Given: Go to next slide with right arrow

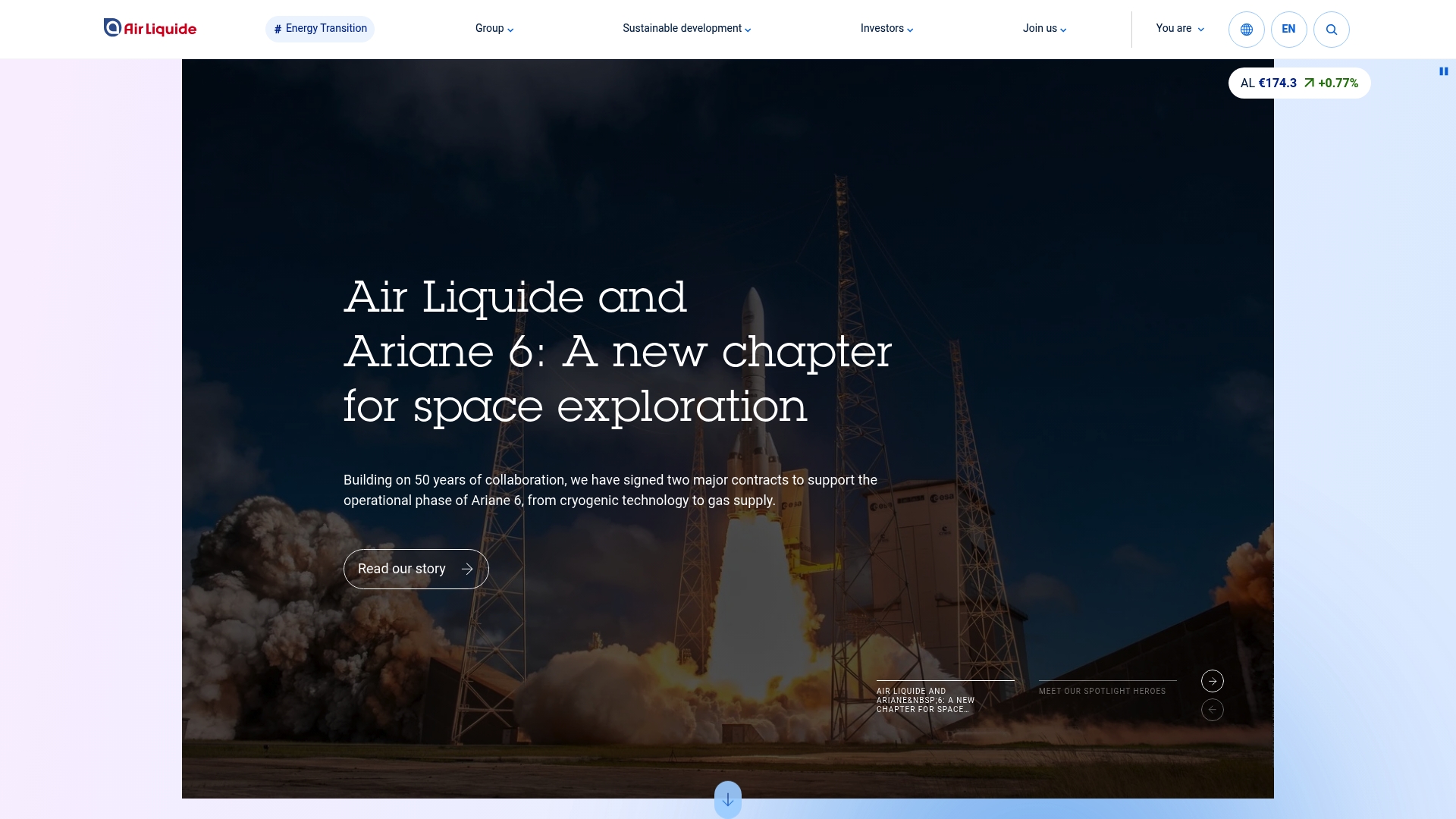Looking at the screenshot, I should tap(1212, 681).
